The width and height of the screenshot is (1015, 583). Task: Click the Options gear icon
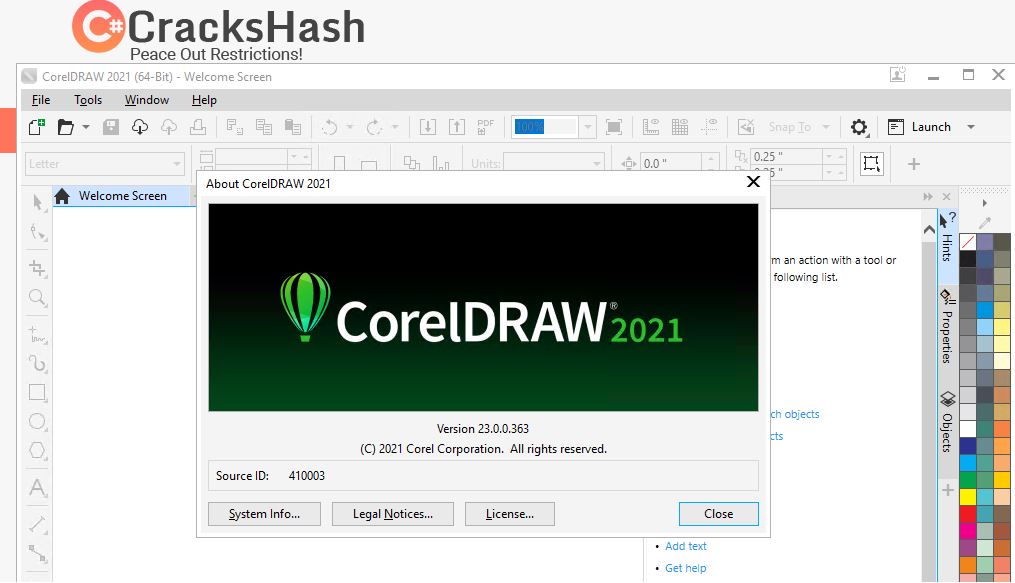(x=859, y=127)
